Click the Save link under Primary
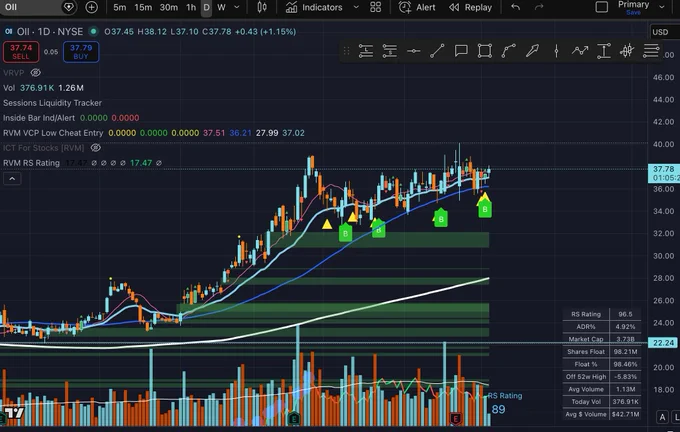 point(633,13)
